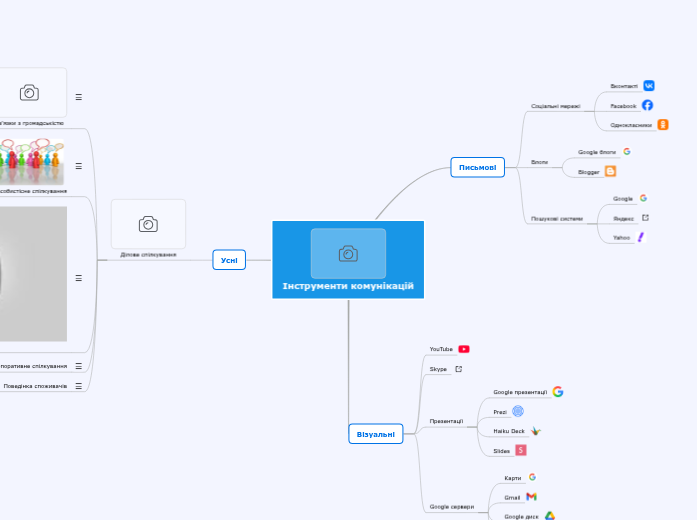
Task: Expand notes icon beside large gray image
Action: [79, 278]
